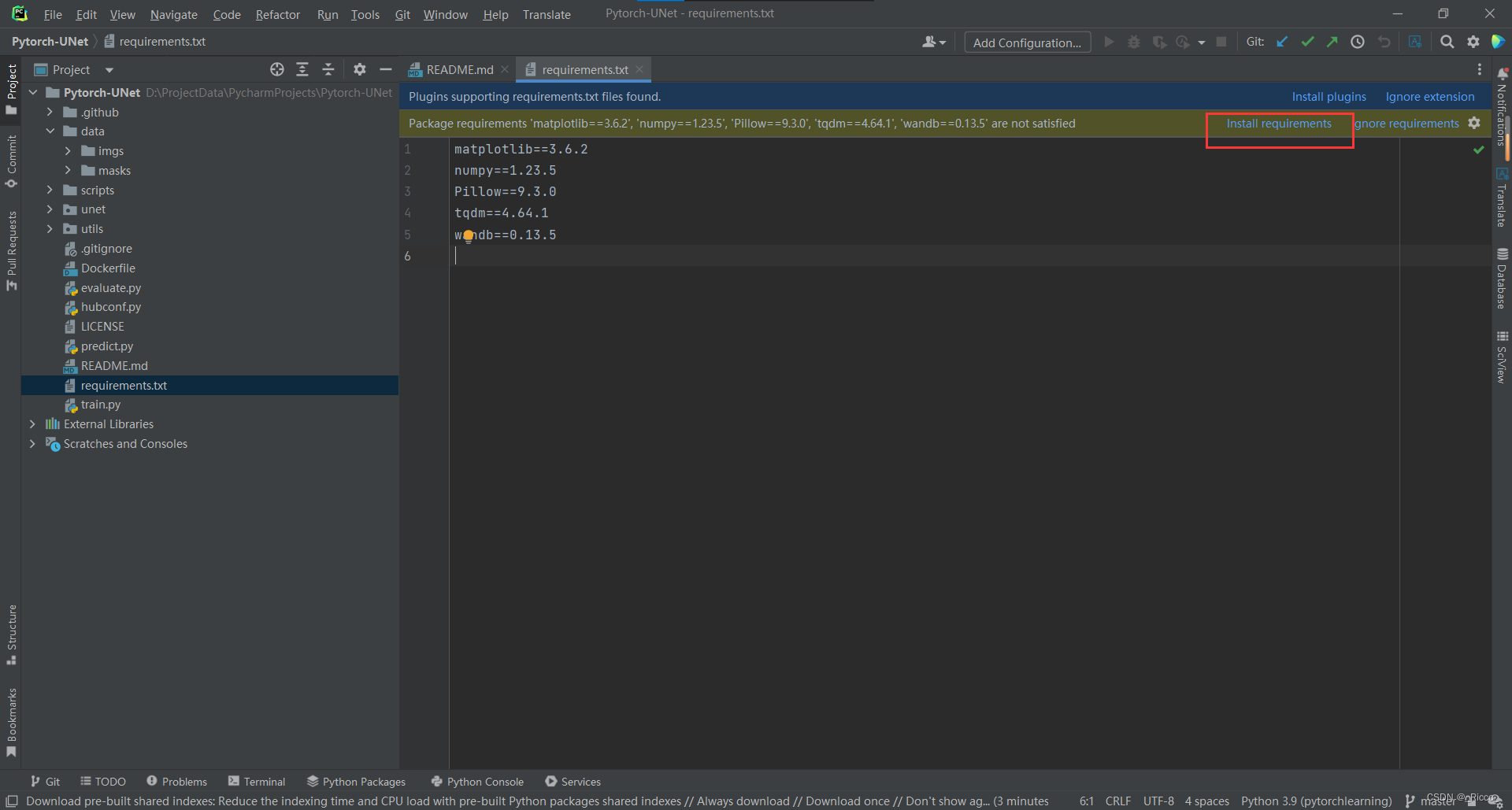The height and width of the screenshot is (810, 1512).
Task: Click Add Configuration button
Action: tap(1027, 43)
